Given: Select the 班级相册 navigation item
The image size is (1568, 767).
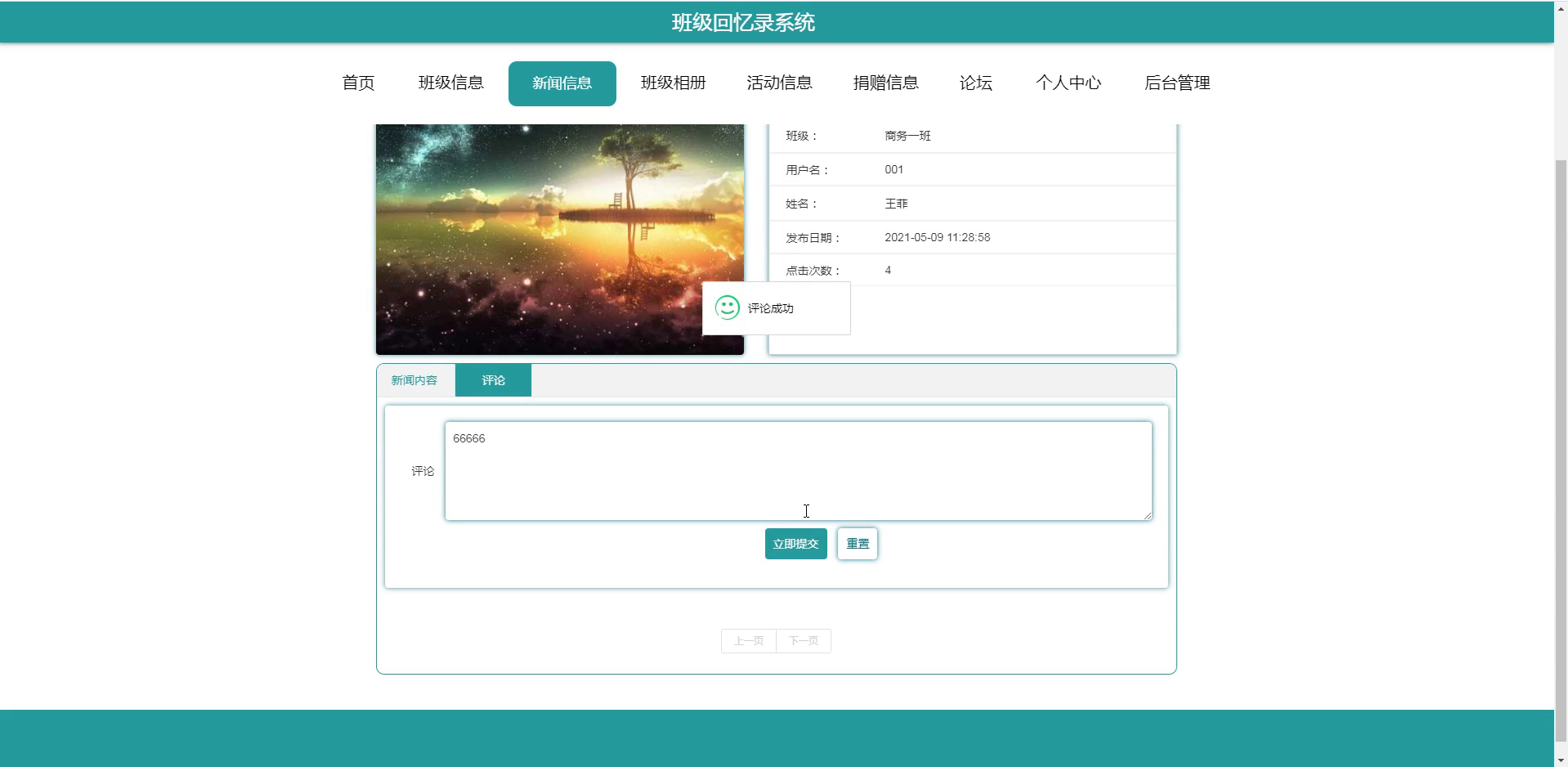Looking at the screenshot, I should (674, 83).
